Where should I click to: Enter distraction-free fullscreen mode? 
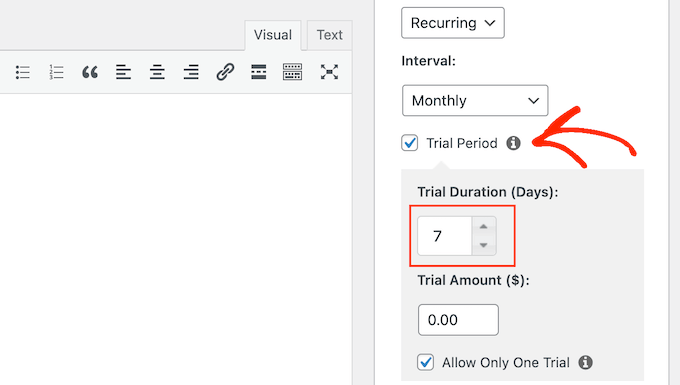(329, 72)
